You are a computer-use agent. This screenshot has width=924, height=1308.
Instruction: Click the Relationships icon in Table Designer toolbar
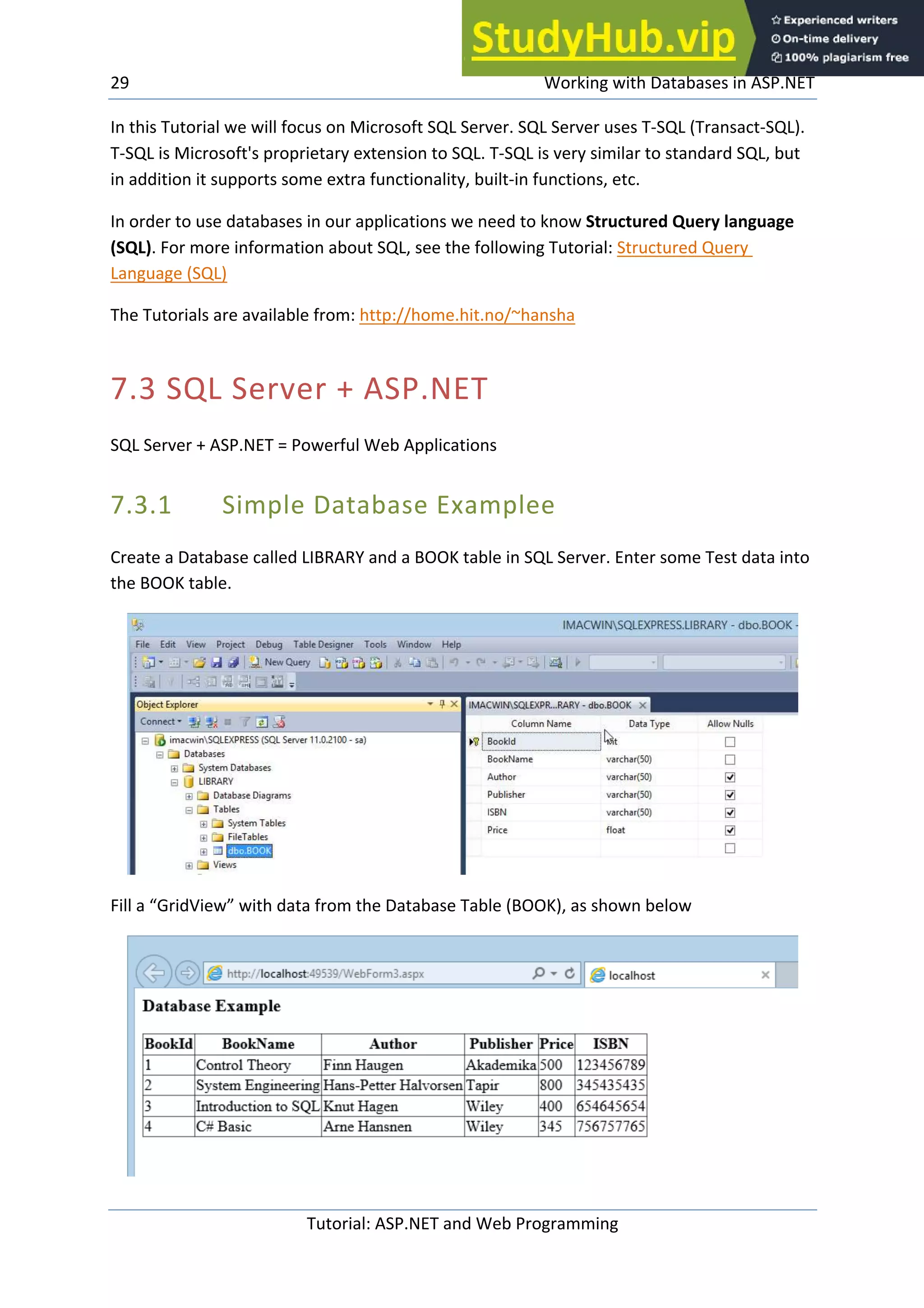[x=194, y=682]
